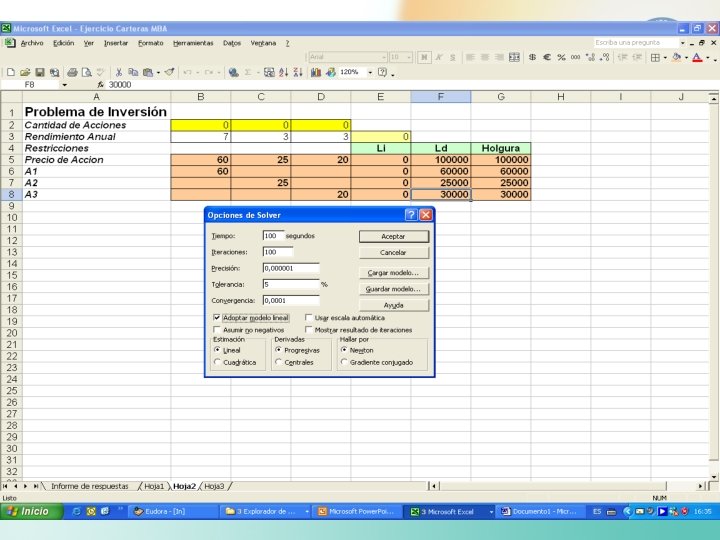Click the Fill Color paint bucket
The width and height of the screenshot is (720, 540).
[676, 57]
